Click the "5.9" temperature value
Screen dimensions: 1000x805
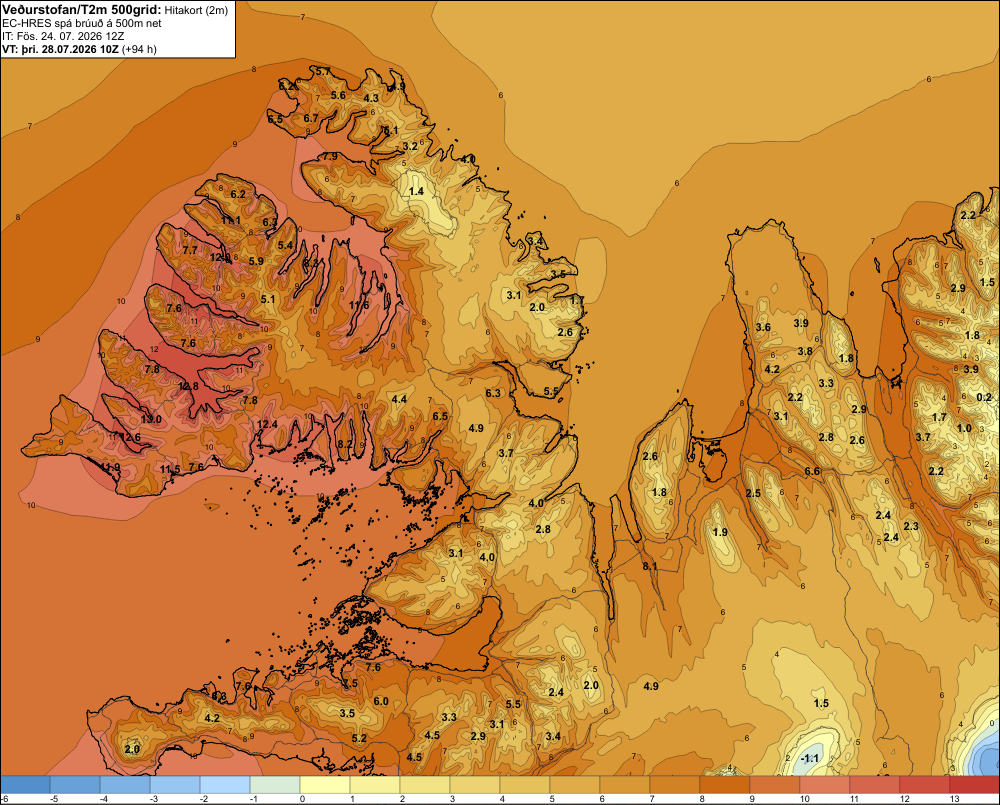click(256, 261)
